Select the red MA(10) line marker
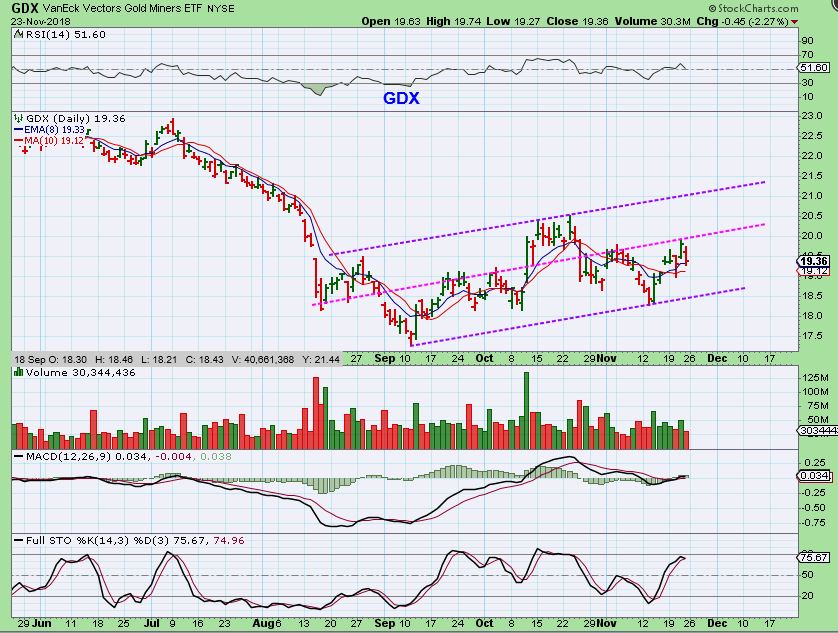 19,141
